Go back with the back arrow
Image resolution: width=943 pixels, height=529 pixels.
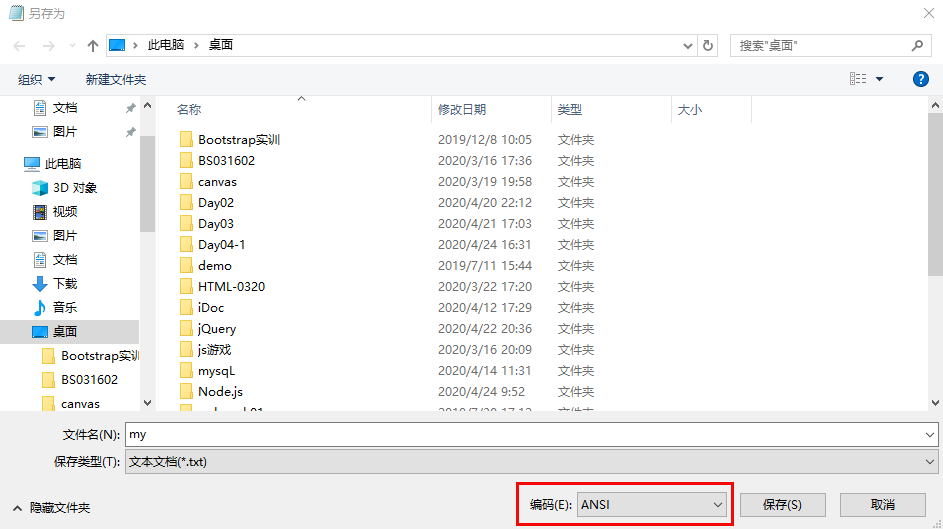point(19,46)
